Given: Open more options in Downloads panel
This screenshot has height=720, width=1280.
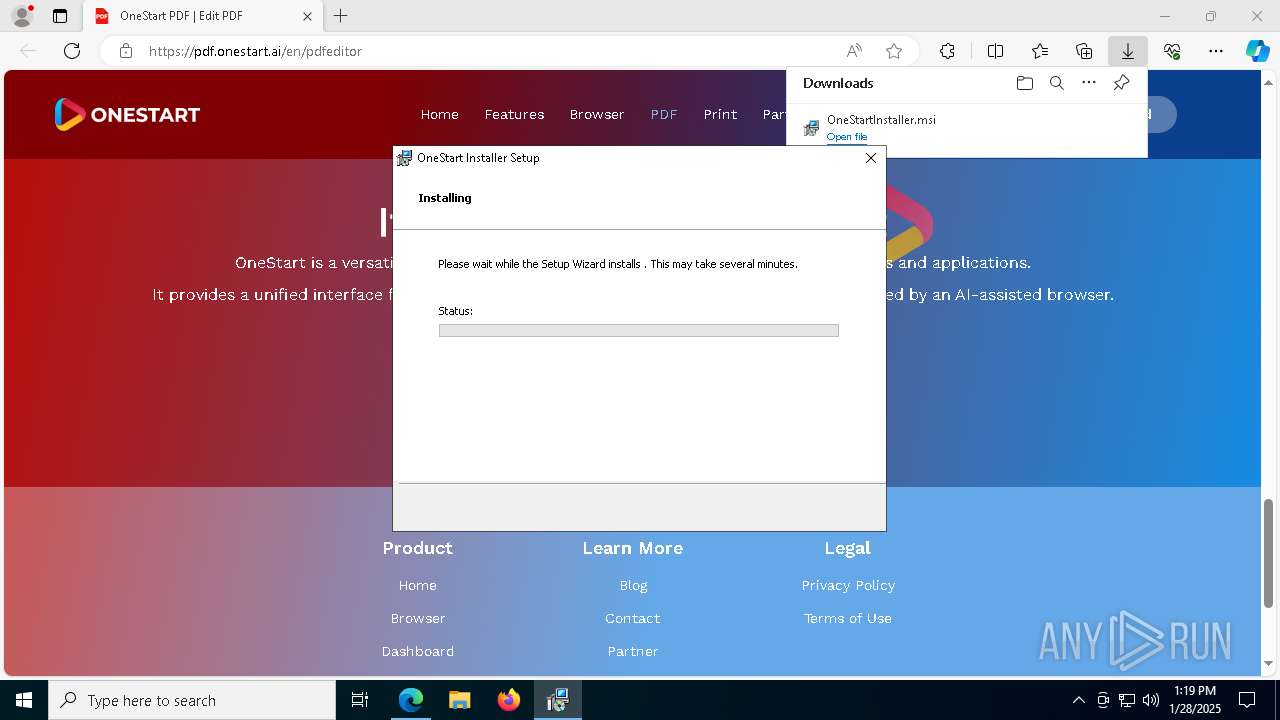Looking at the screenshot, I should (x=1089, y=83).
